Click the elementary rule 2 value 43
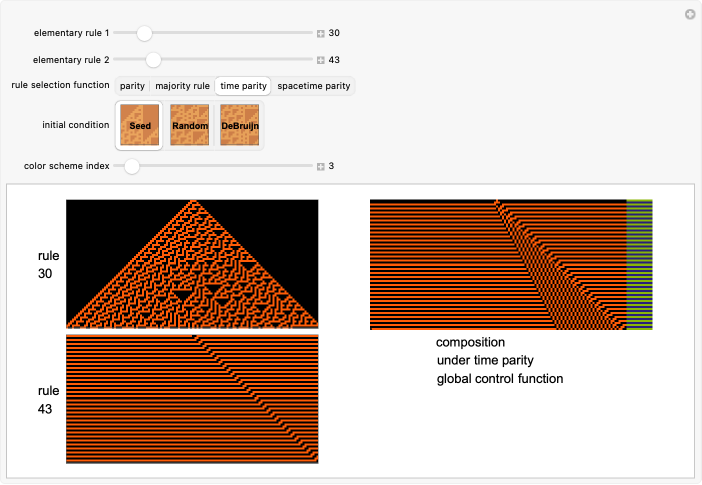 click(335, 59)
